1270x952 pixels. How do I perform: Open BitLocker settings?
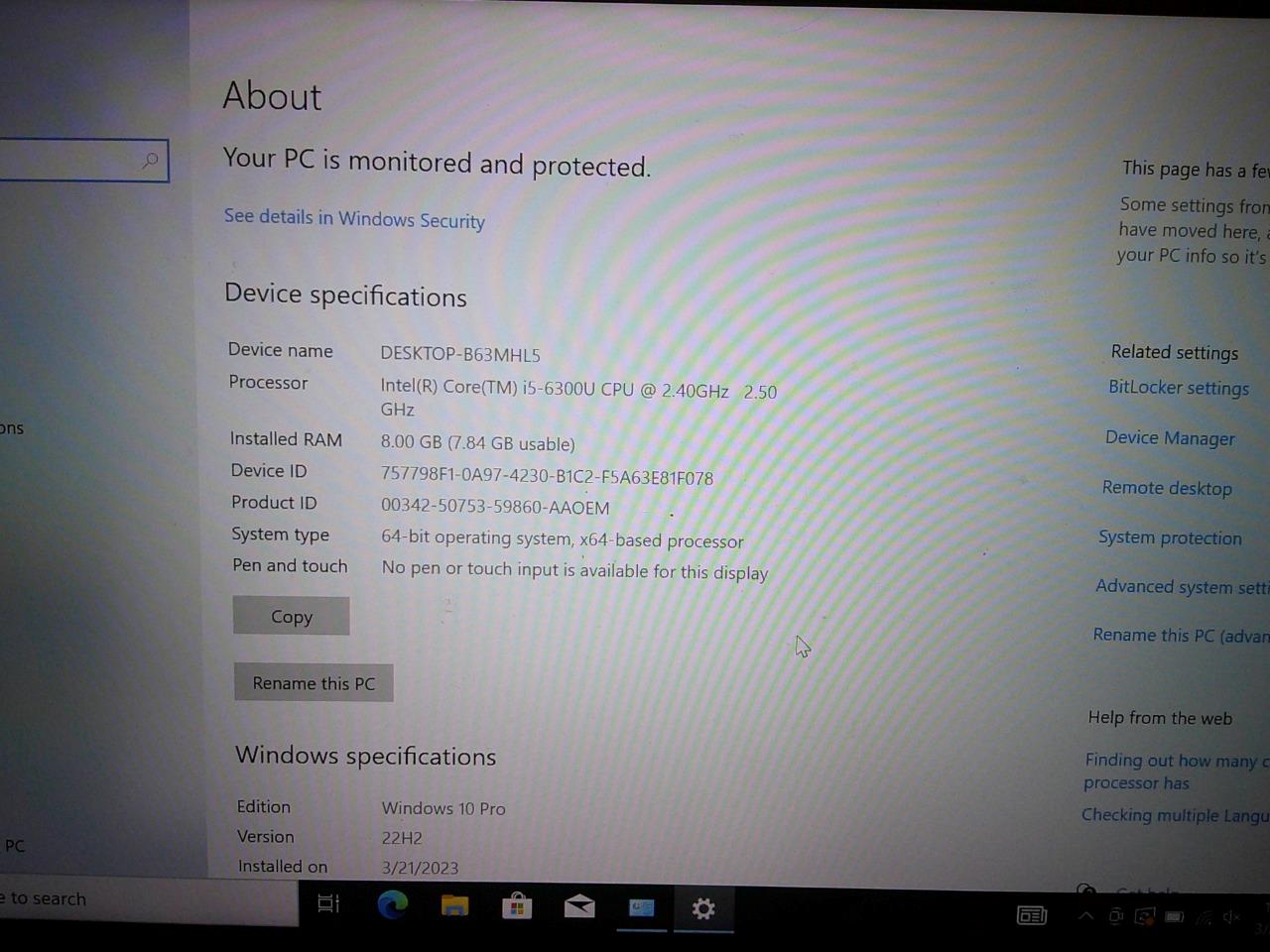coord(1179,388)
